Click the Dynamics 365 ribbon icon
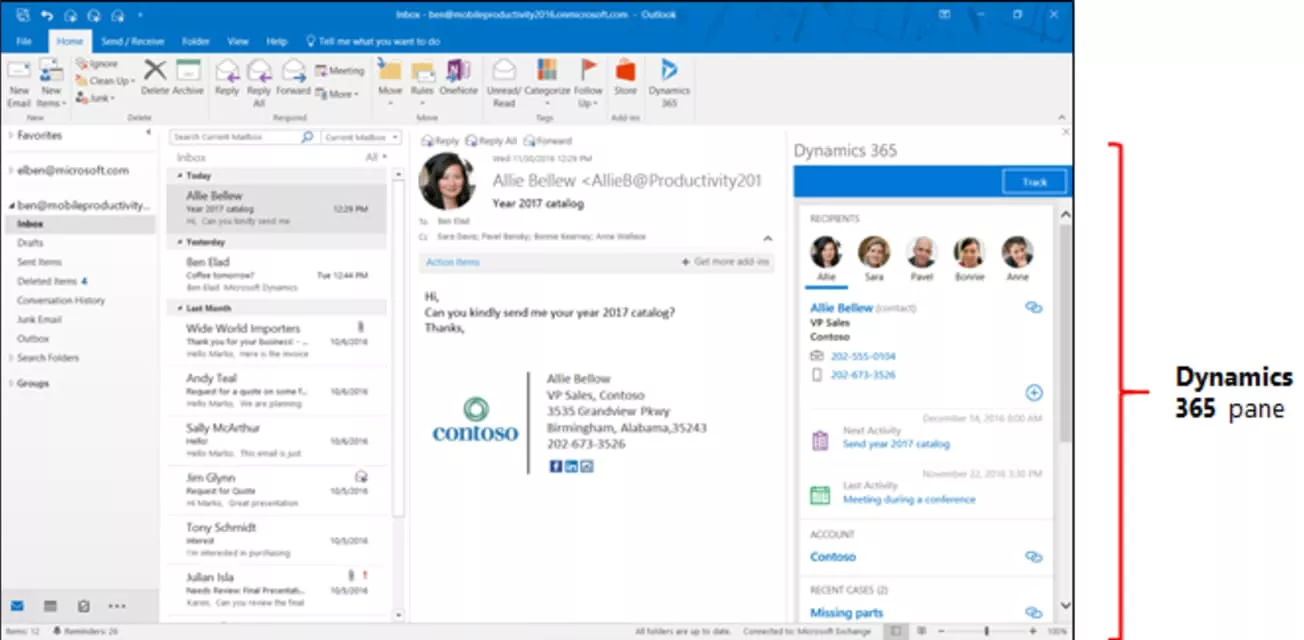 pyautogui.click(x=668, y=72)
